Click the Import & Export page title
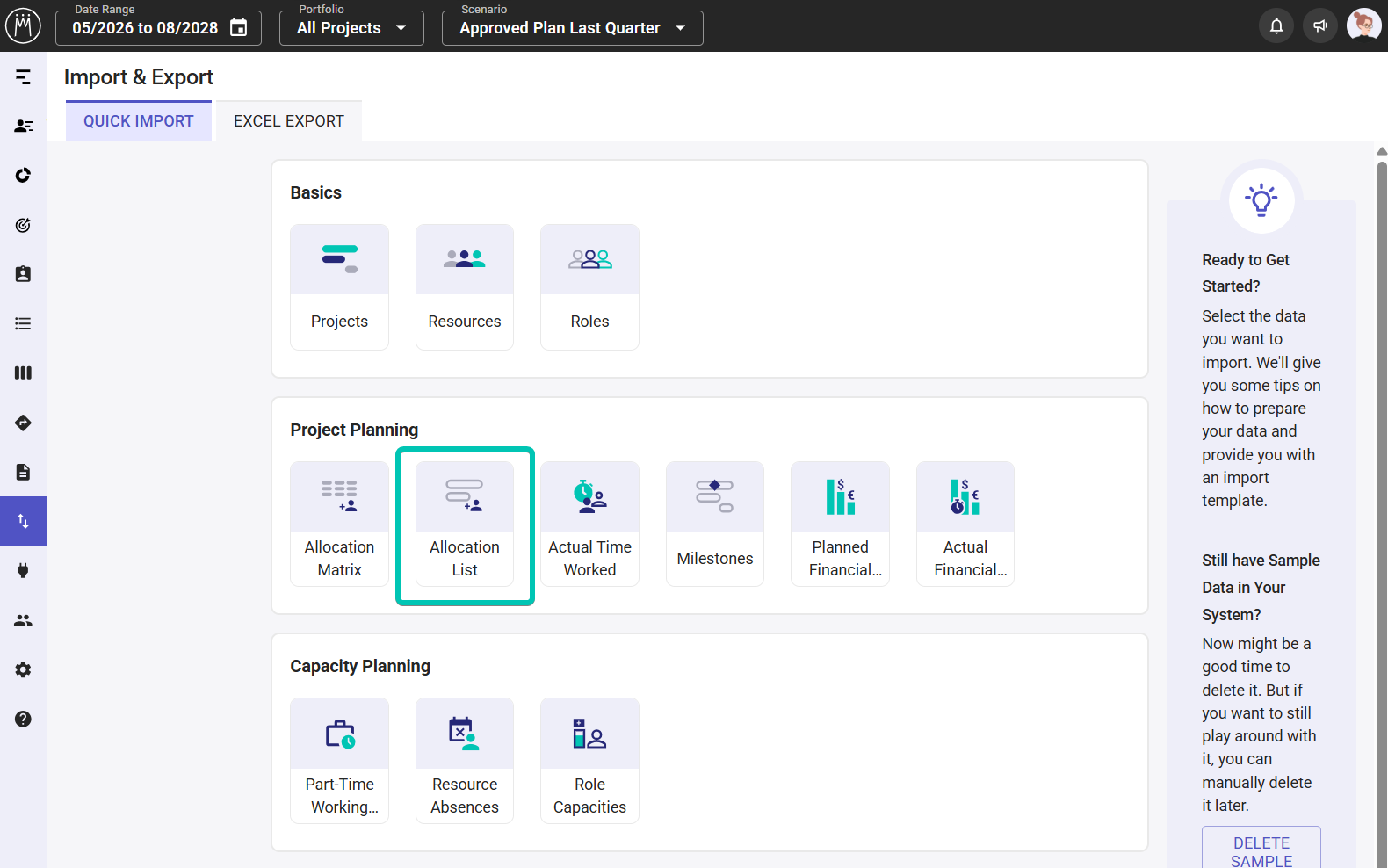 tap(139, 77)
